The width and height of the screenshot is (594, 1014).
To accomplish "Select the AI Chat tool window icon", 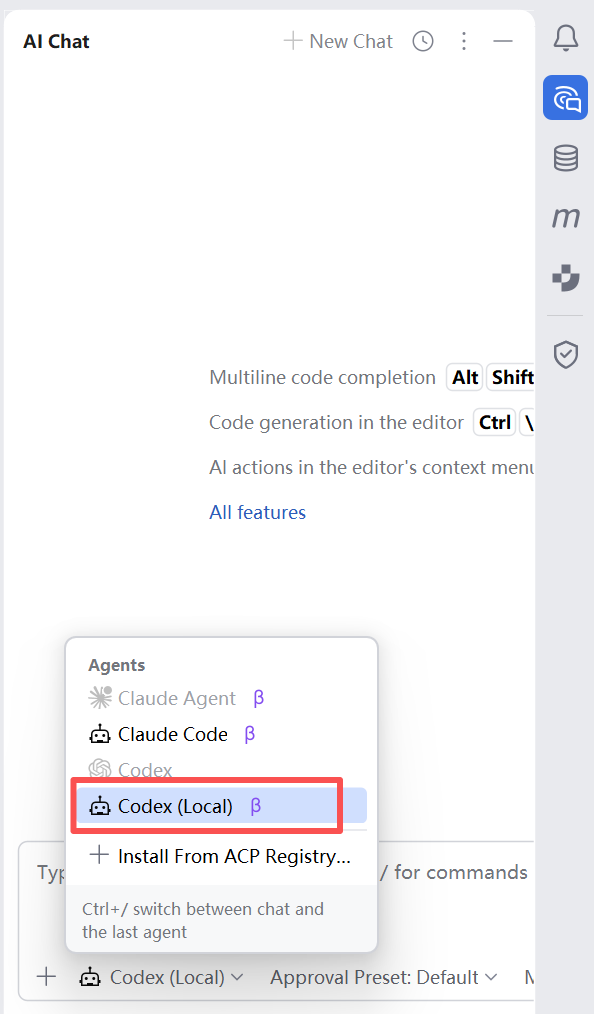I will (x=566, y=98).
